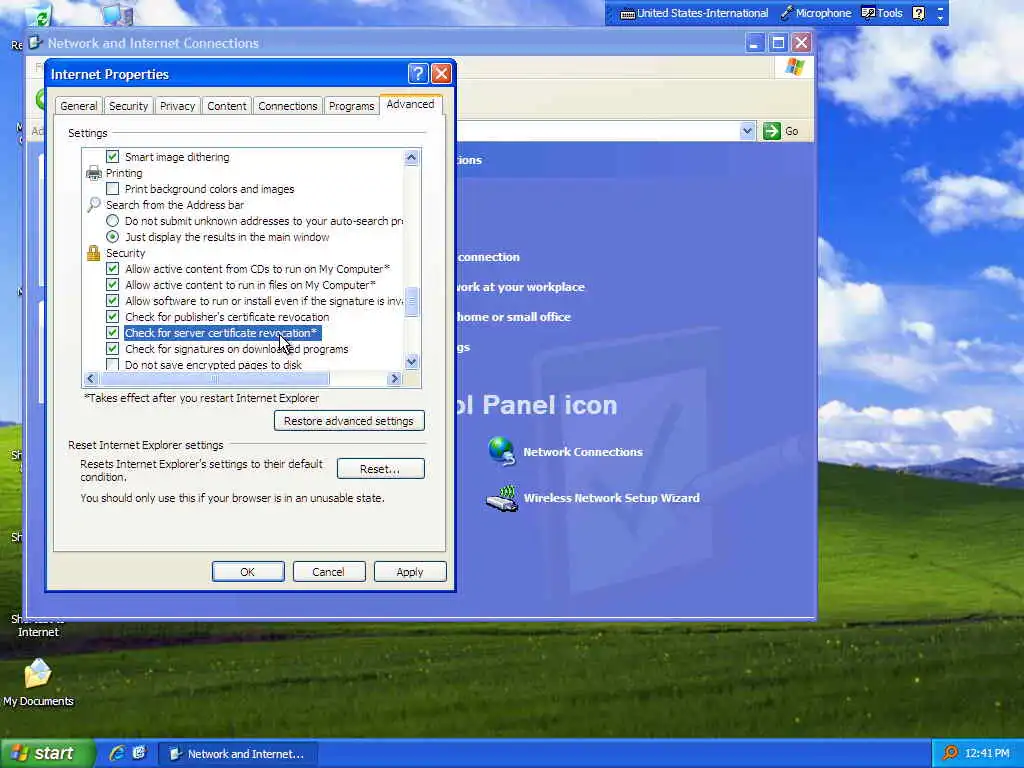Click the vertical scrollbar thumb in settings list
The height and width of the screenshot is (768, 1024).
(411, 302)
